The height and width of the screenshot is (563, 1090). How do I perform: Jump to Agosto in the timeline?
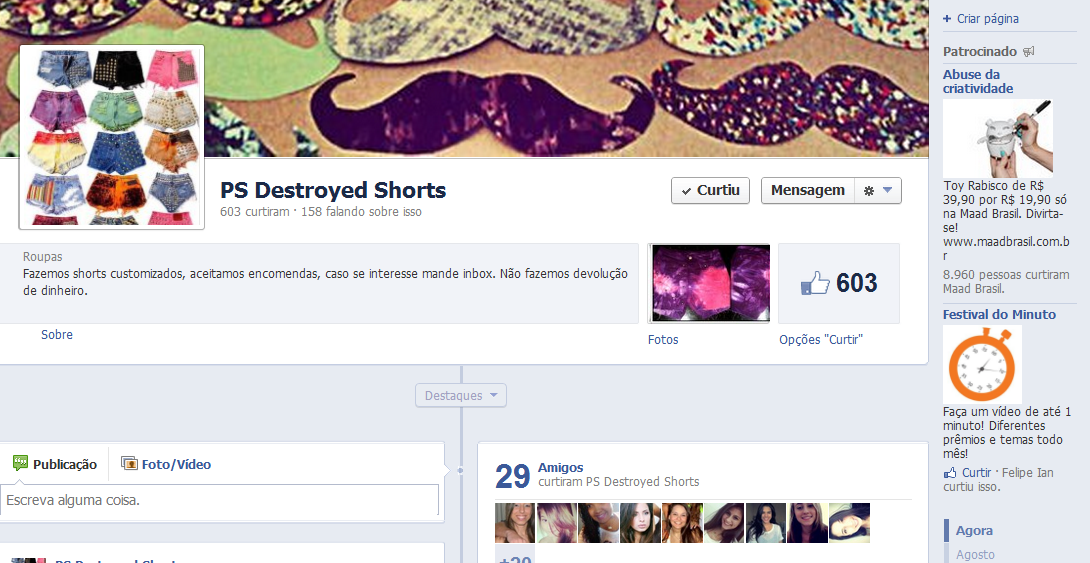tap(975, 555)
